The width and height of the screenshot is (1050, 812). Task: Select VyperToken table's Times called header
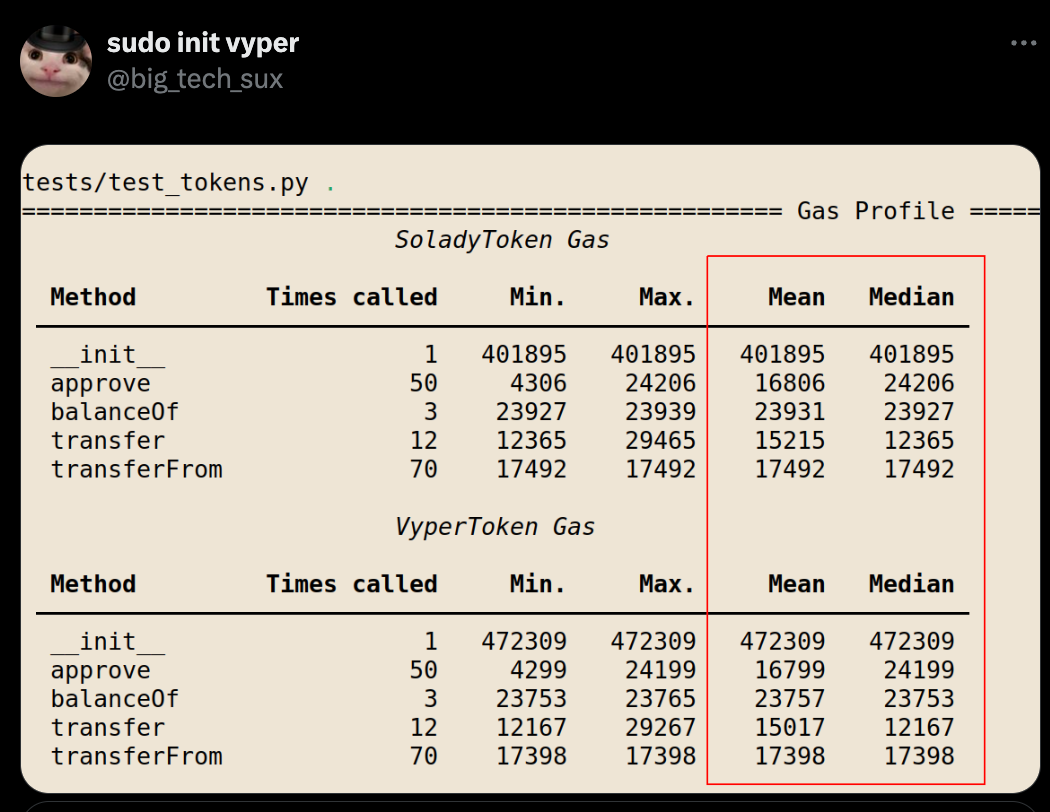click(x=352, y=584)
